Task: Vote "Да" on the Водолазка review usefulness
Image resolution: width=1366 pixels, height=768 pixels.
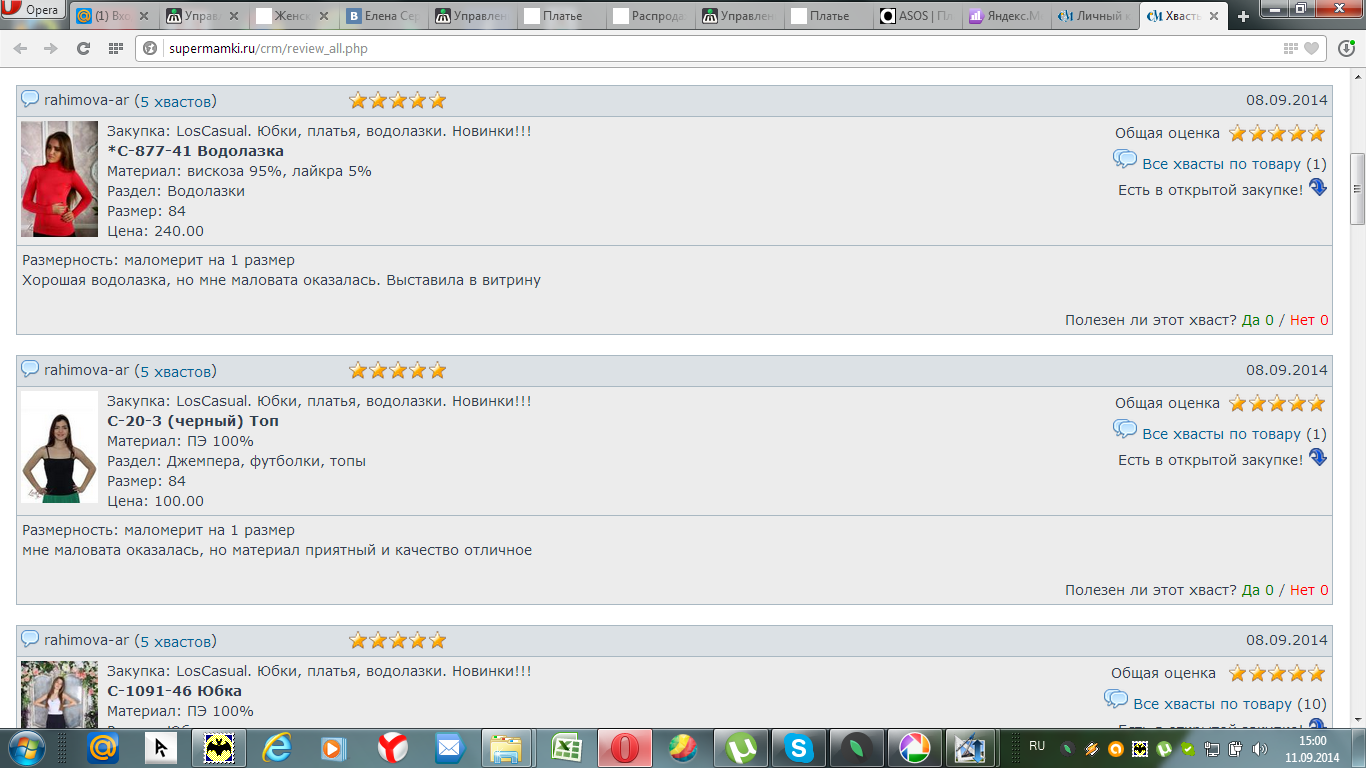Action: click(x=1258, y=320)
